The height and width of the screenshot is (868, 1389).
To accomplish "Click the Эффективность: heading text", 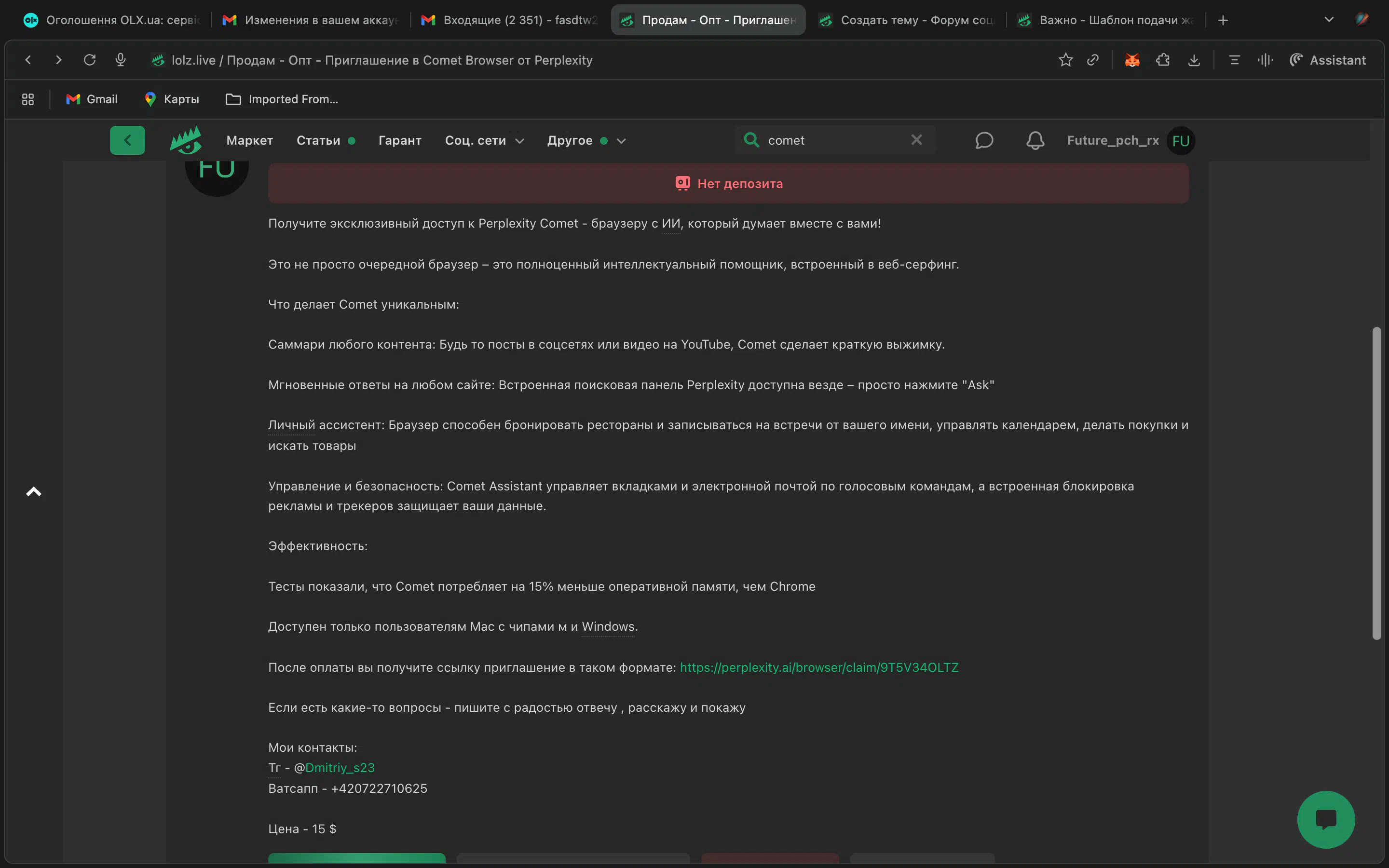I will tap(317, 546).
